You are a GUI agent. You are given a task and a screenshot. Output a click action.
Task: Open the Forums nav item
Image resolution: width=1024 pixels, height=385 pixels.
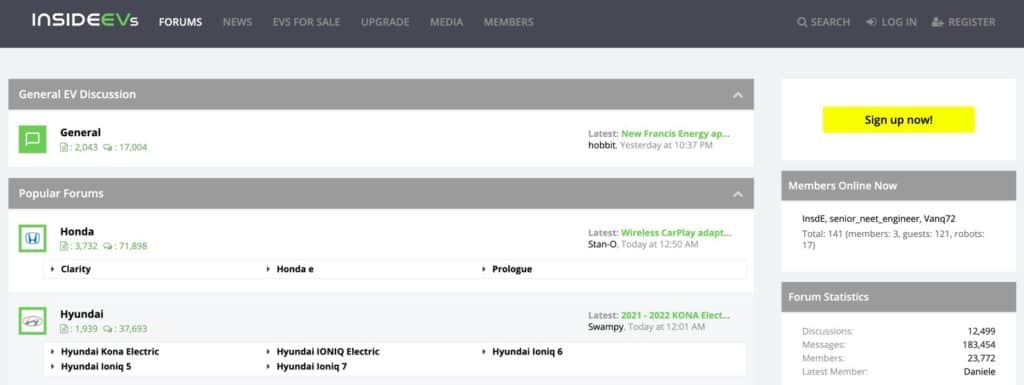tap(180, 22)
